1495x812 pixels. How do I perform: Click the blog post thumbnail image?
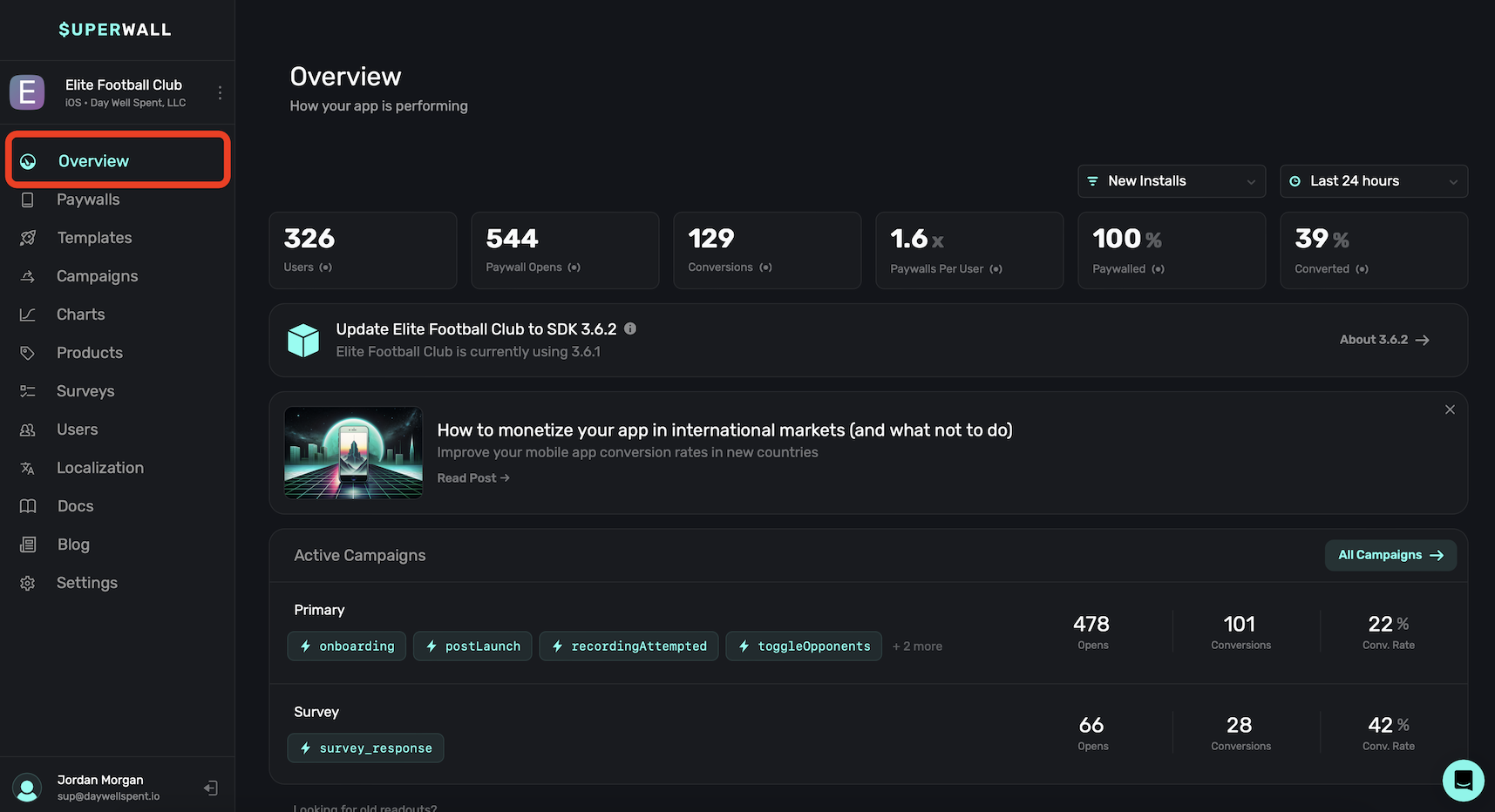353,452
